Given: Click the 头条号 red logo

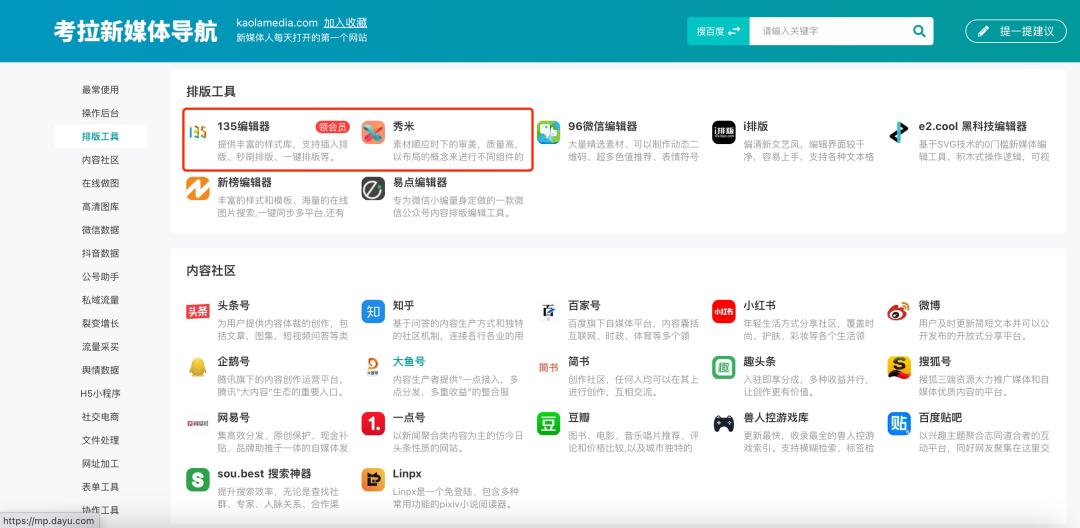Looking at the screenshot, I should (x=198, y=311).
